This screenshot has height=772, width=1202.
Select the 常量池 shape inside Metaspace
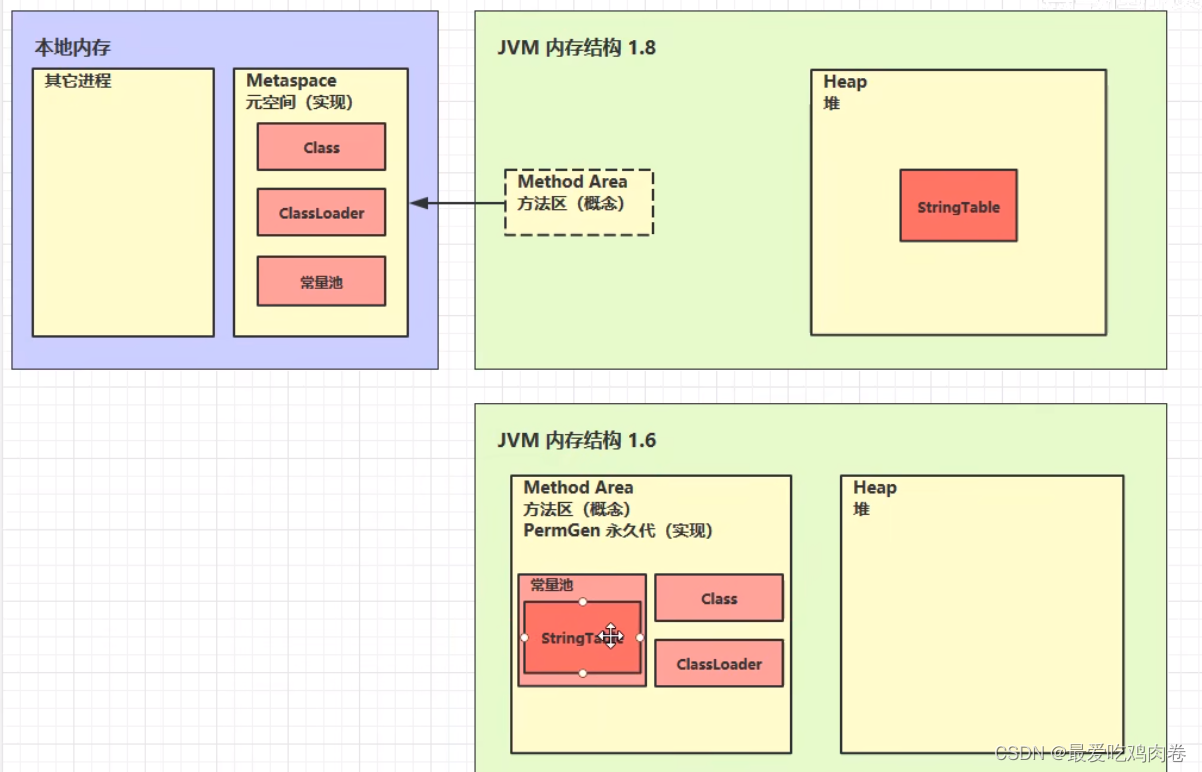click(321, 282)
